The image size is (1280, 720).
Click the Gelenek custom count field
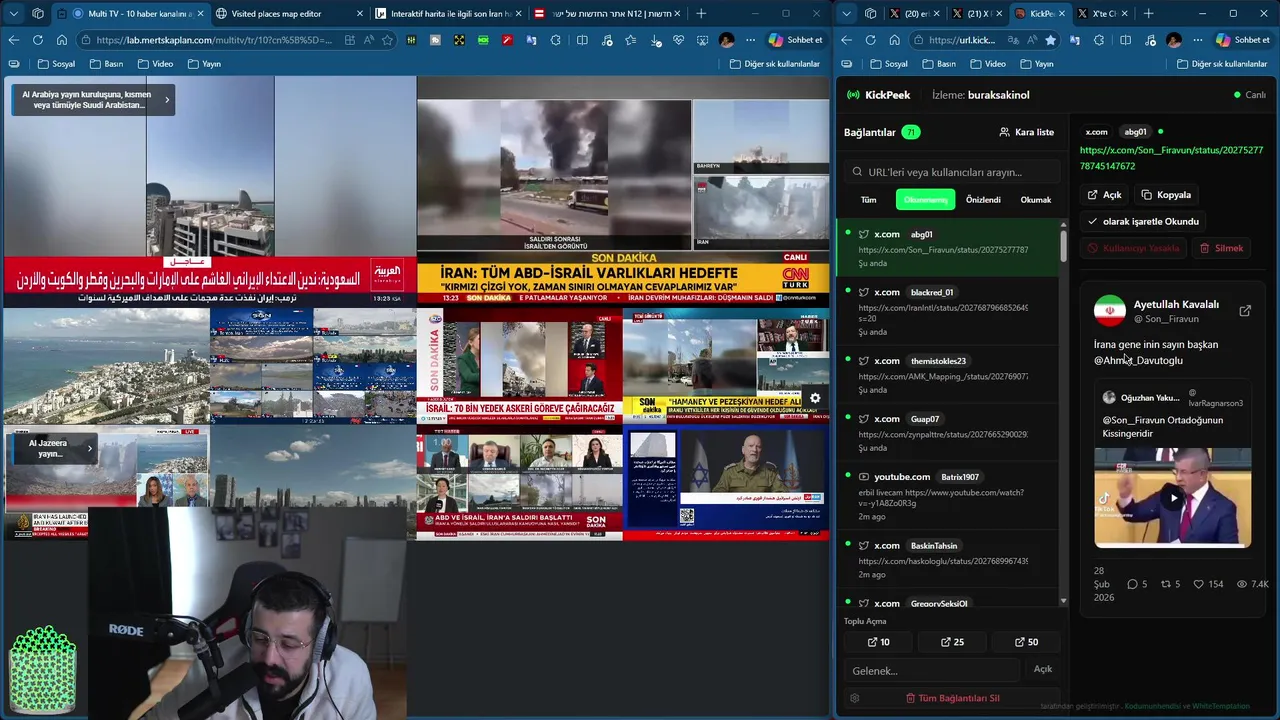click(932, 670)
